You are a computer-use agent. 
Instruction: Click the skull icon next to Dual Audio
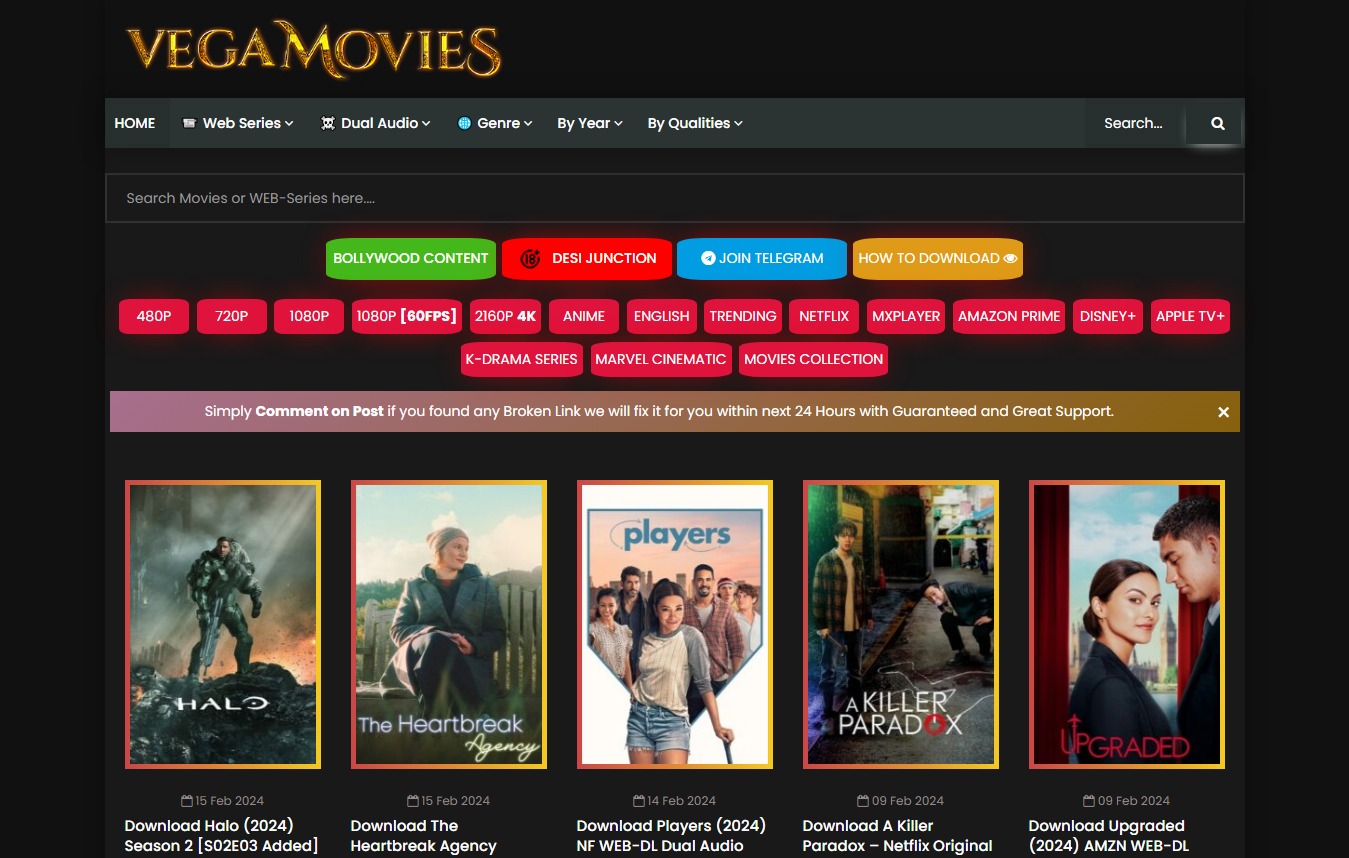click(328, 123)
